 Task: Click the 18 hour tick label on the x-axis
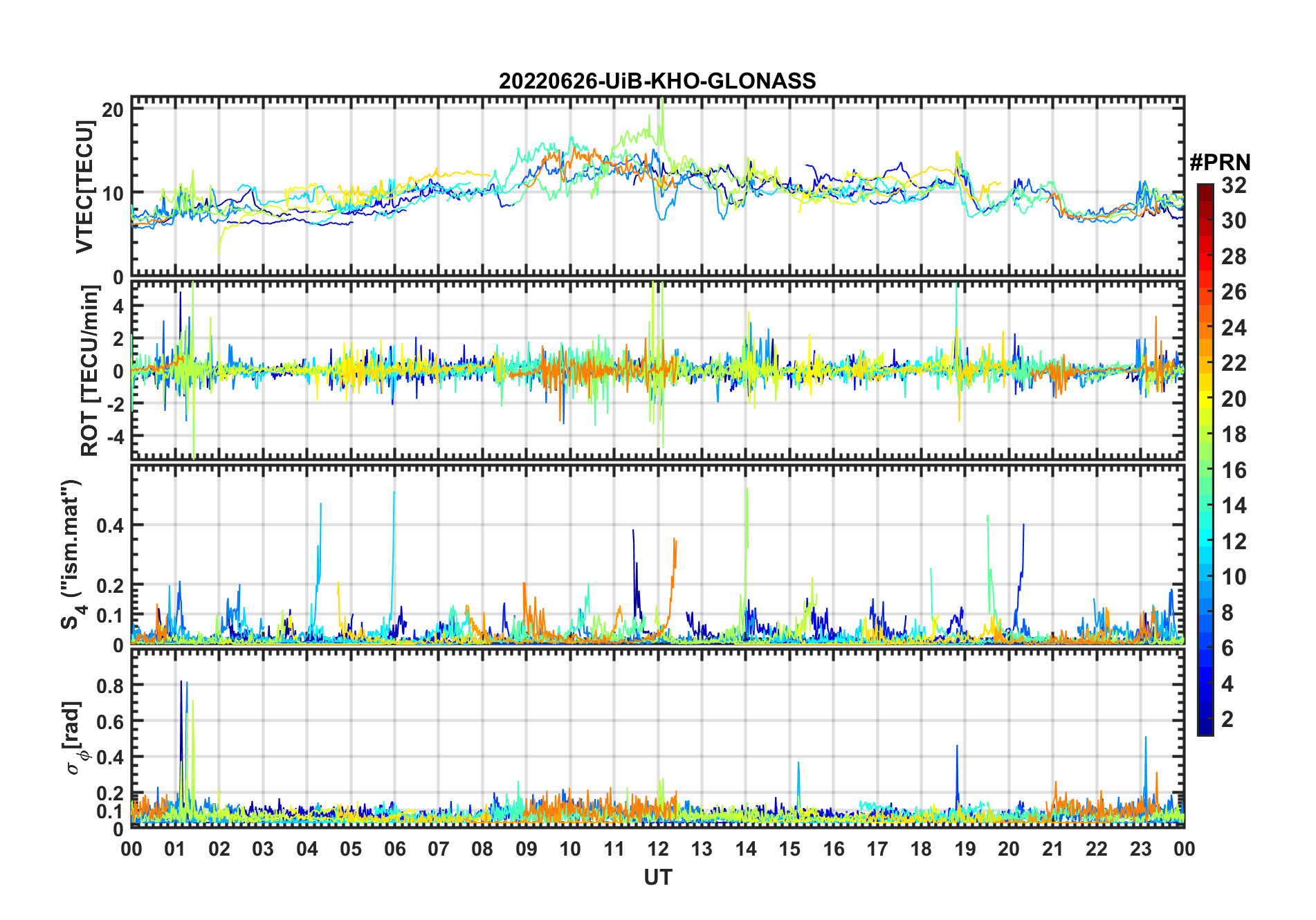(921, 849)
